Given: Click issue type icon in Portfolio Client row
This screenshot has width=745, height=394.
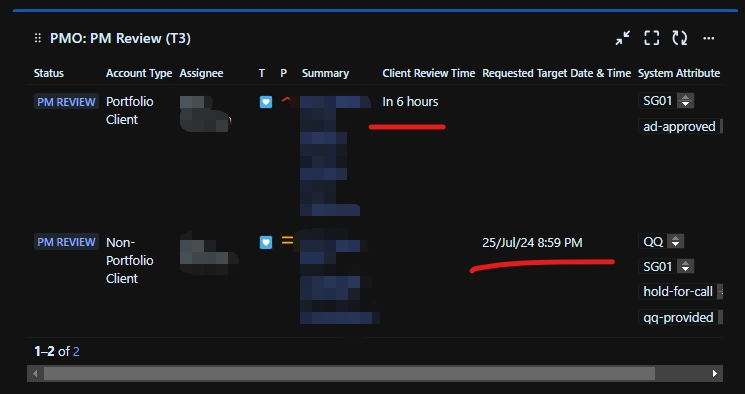Looking at the screenshot, I should 266,102.
